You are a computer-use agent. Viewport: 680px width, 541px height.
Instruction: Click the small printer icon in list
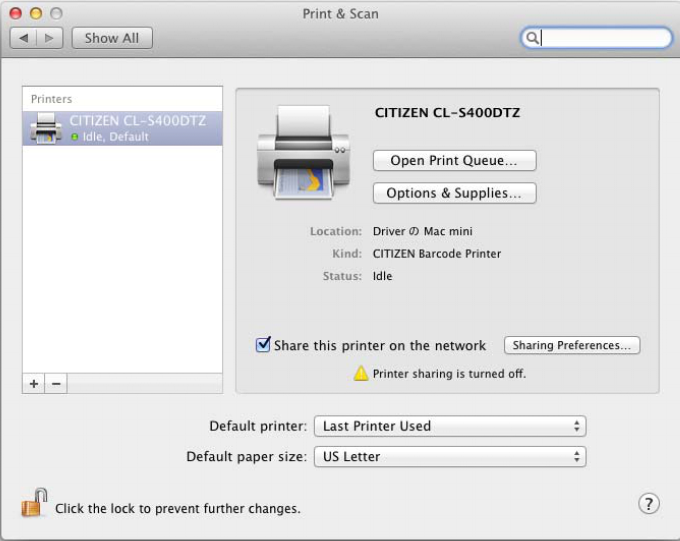tap(46, 128)
